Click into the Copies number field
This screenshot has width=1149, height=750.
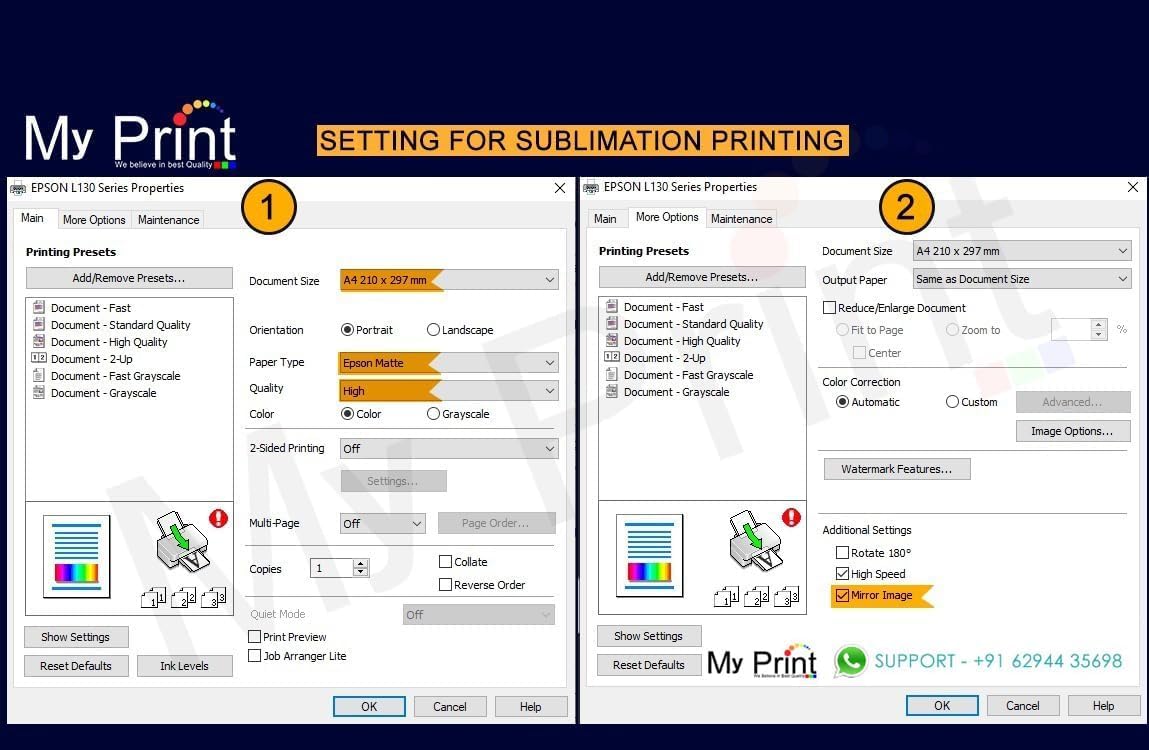coord(331,567)
